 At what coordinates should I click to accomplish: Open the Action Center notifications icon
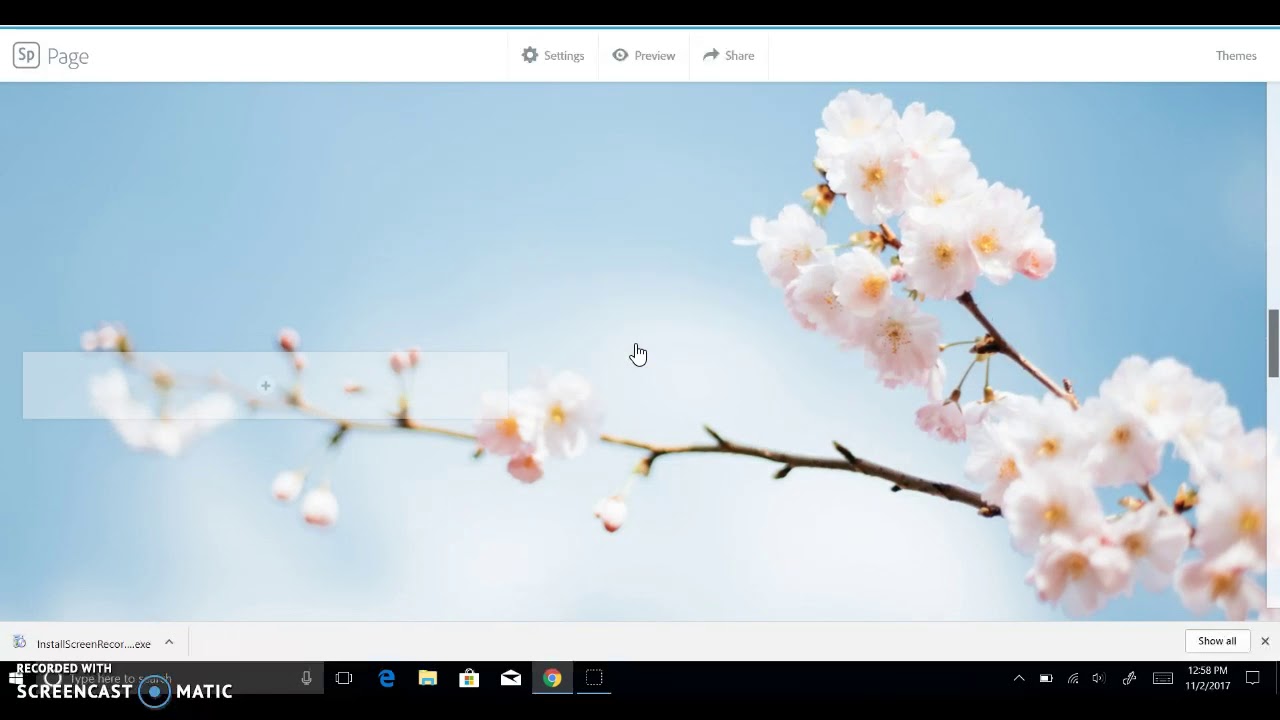1252,678
